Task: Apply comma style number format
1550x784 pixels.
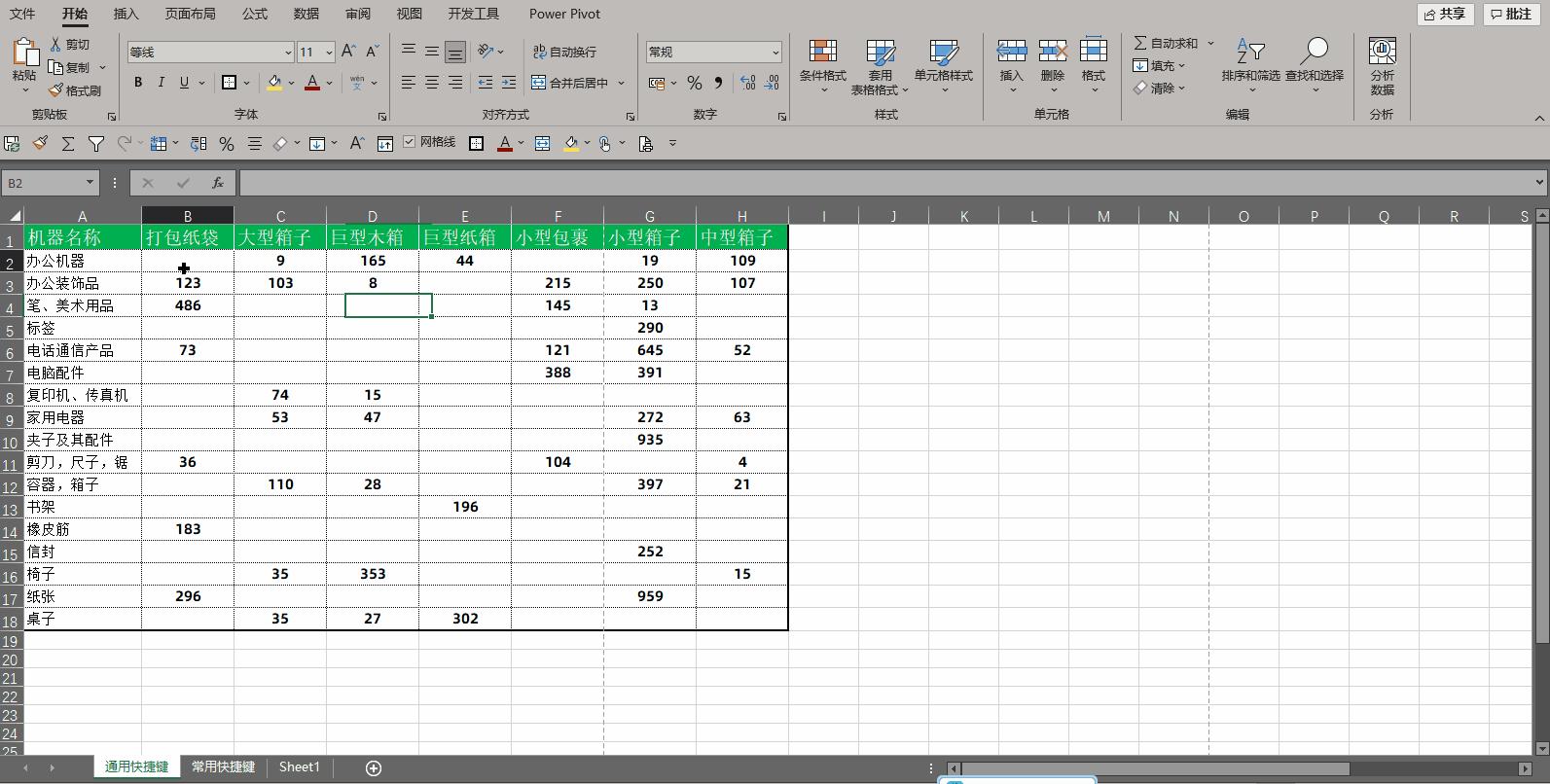Action: point(718,83)
